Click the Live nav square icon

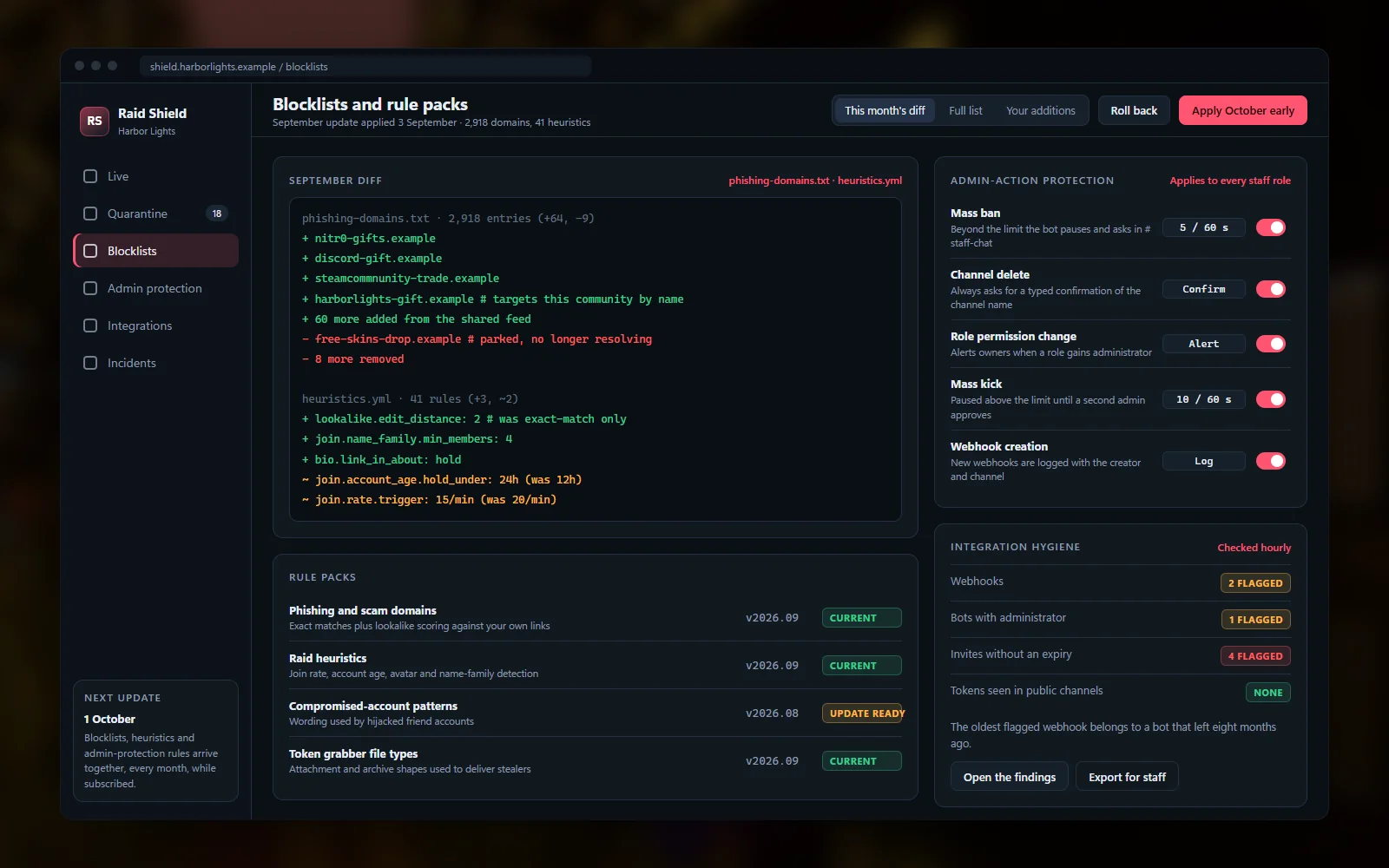click(x=90, y=176)
